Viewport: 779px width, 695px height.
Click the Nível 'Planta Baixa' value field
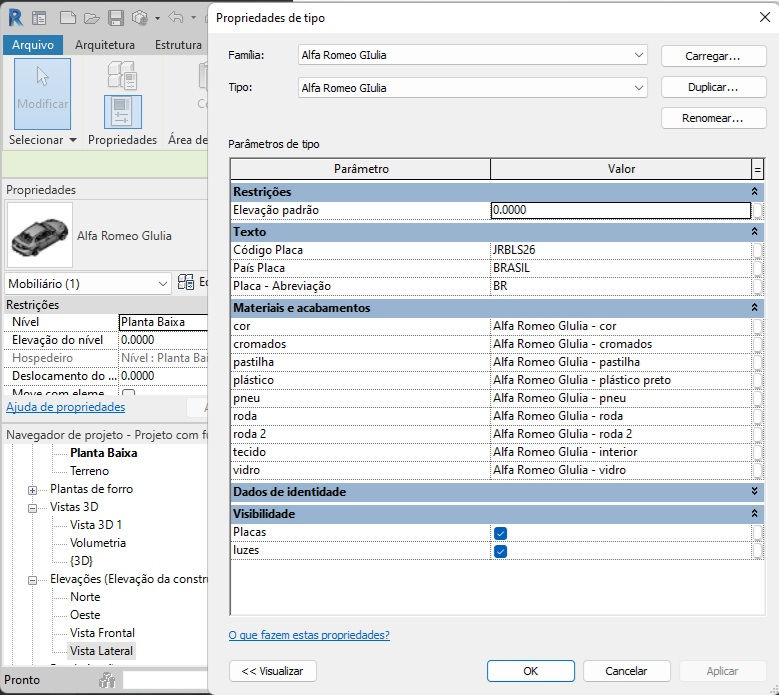163,322
